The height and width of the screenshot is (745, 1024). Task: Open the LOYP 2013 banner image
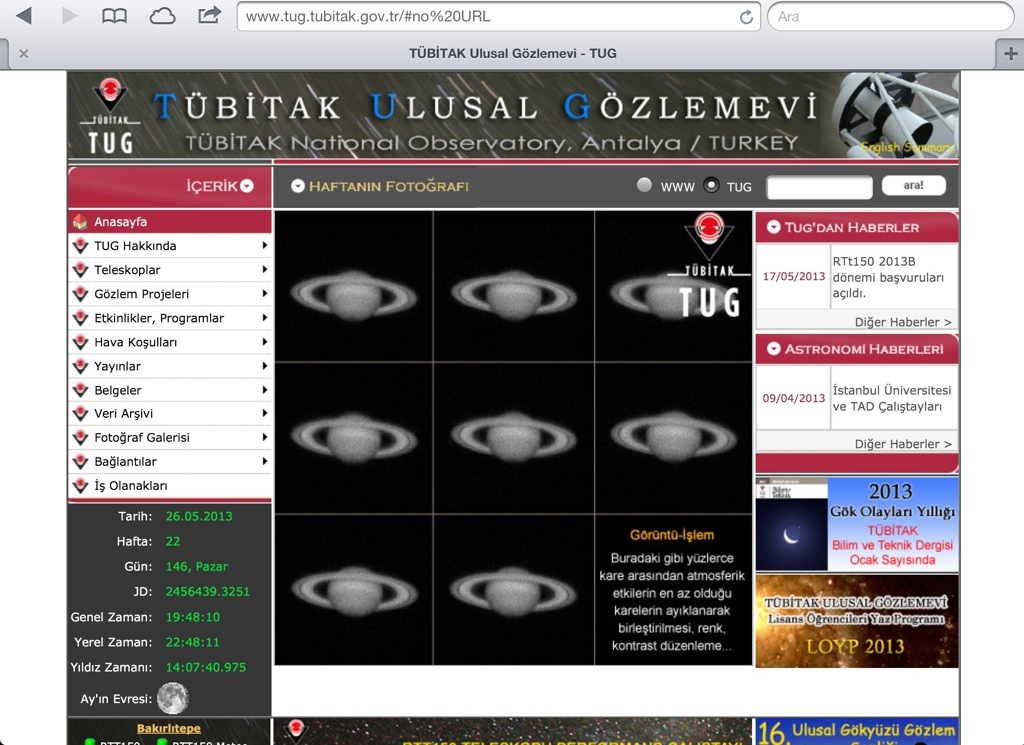pyautogui.click(x=856, y=621)
